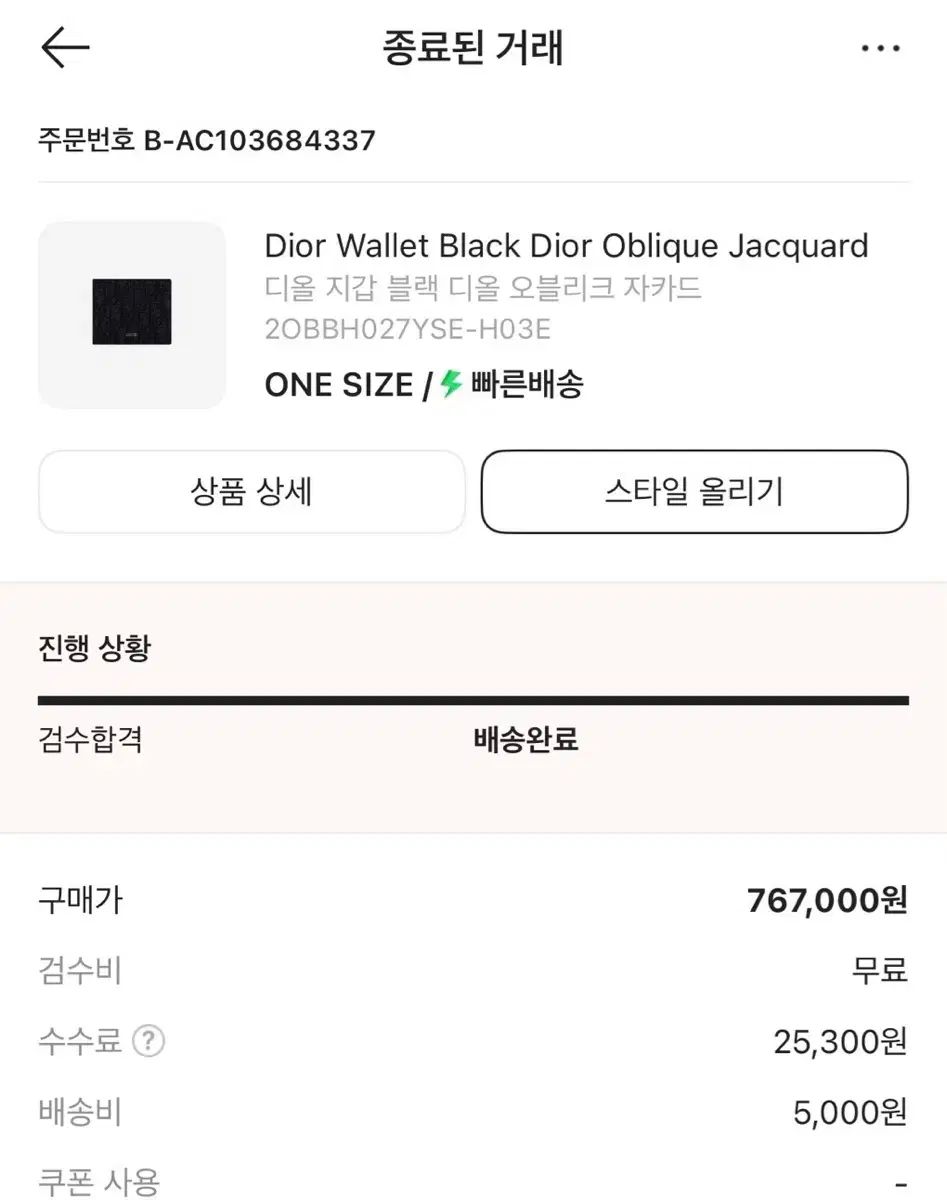Tap the Dior Wallet Black Dior Oblique Jacquard title
Screen dimensions: 947x1200
(566, 246)
